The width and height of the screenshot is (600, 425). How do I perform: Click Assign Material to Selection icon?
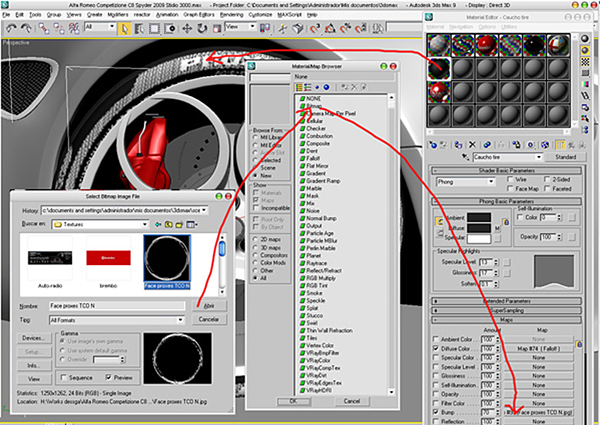[x=458, y=145]
